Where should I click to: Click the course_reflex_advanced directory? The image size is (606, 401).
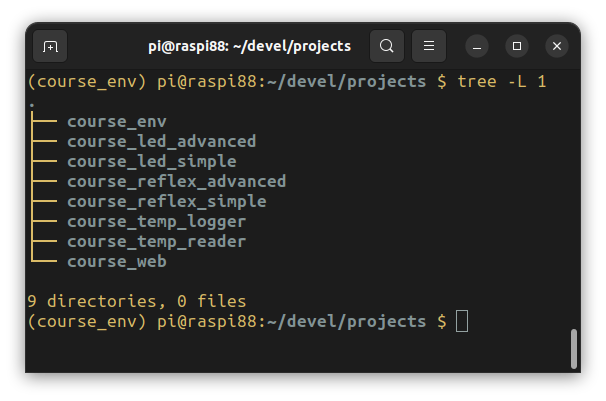176,182
